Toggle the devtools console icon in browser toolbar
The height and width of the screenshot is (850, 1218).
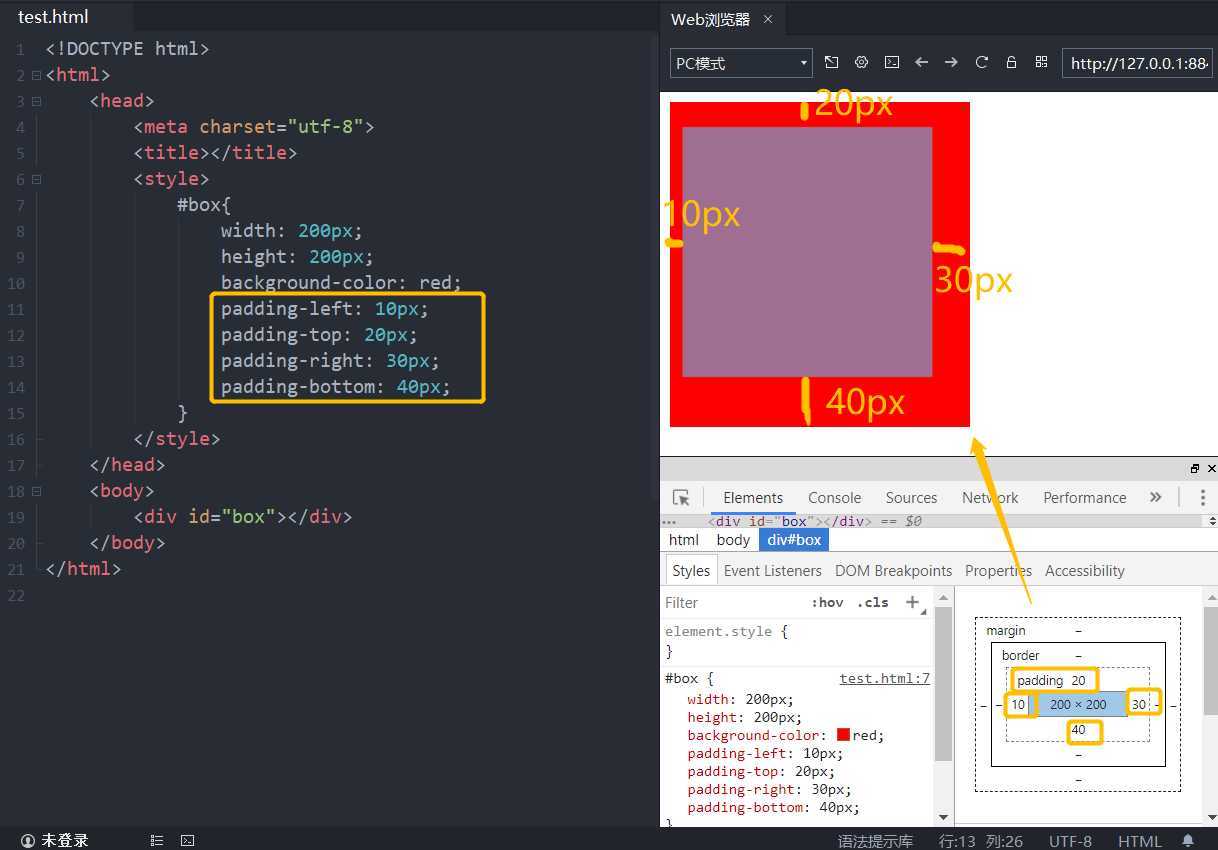pyautogui.click(x=891, y=62)
